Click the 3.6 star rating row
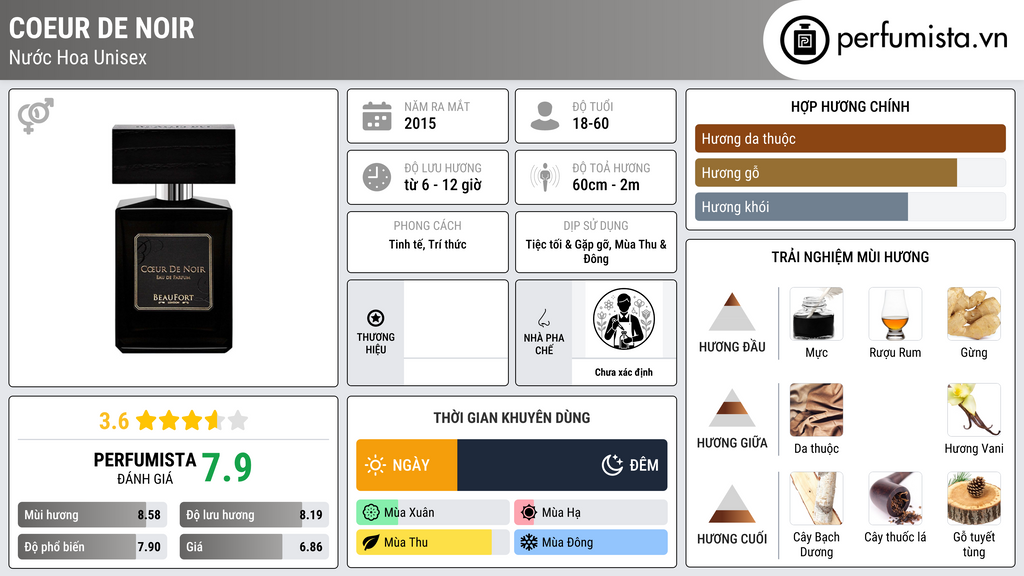 pos(174,421)
